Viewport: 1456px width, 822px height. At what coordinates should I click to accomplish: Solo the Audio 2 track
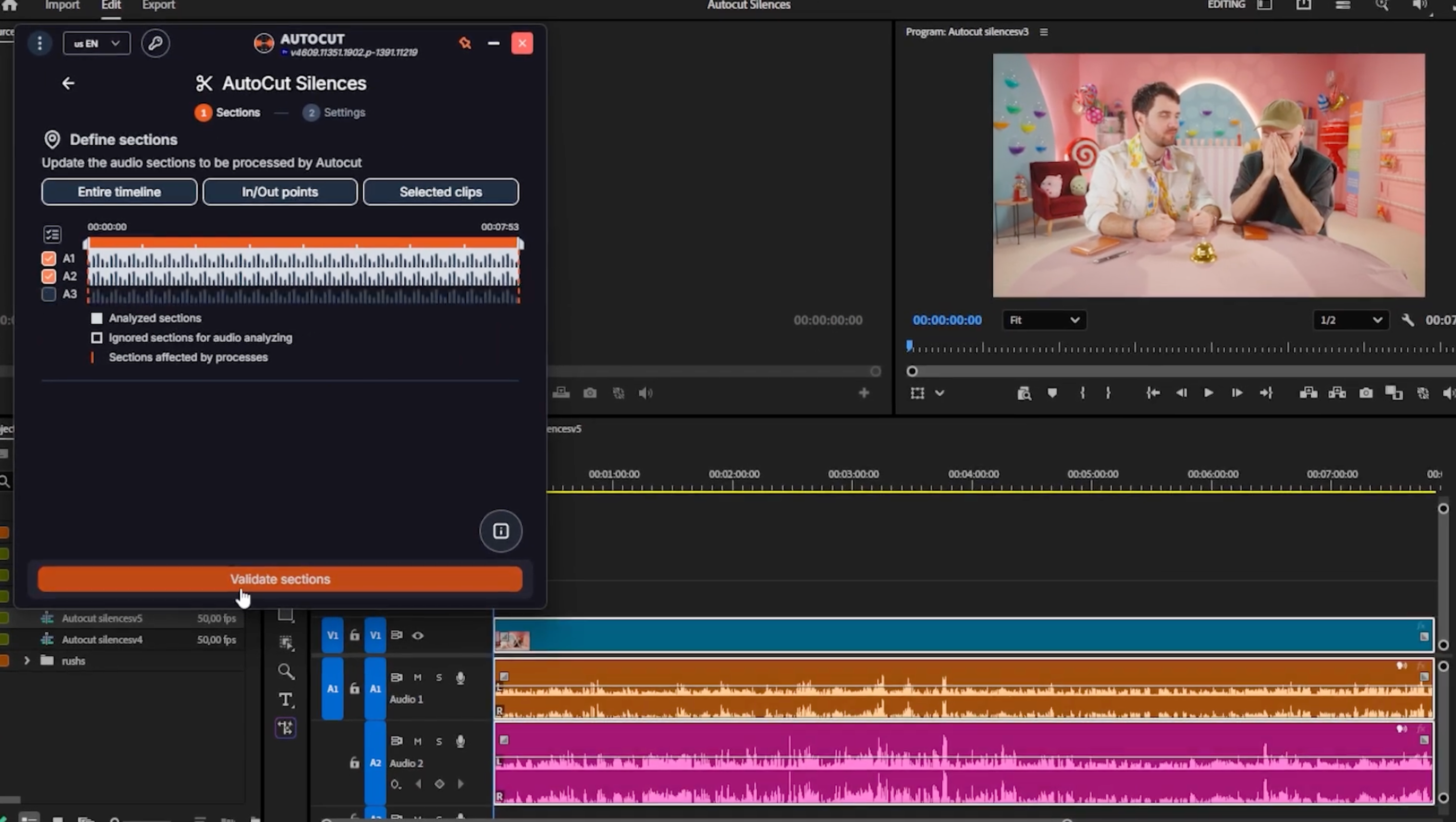tap(439, 741)
